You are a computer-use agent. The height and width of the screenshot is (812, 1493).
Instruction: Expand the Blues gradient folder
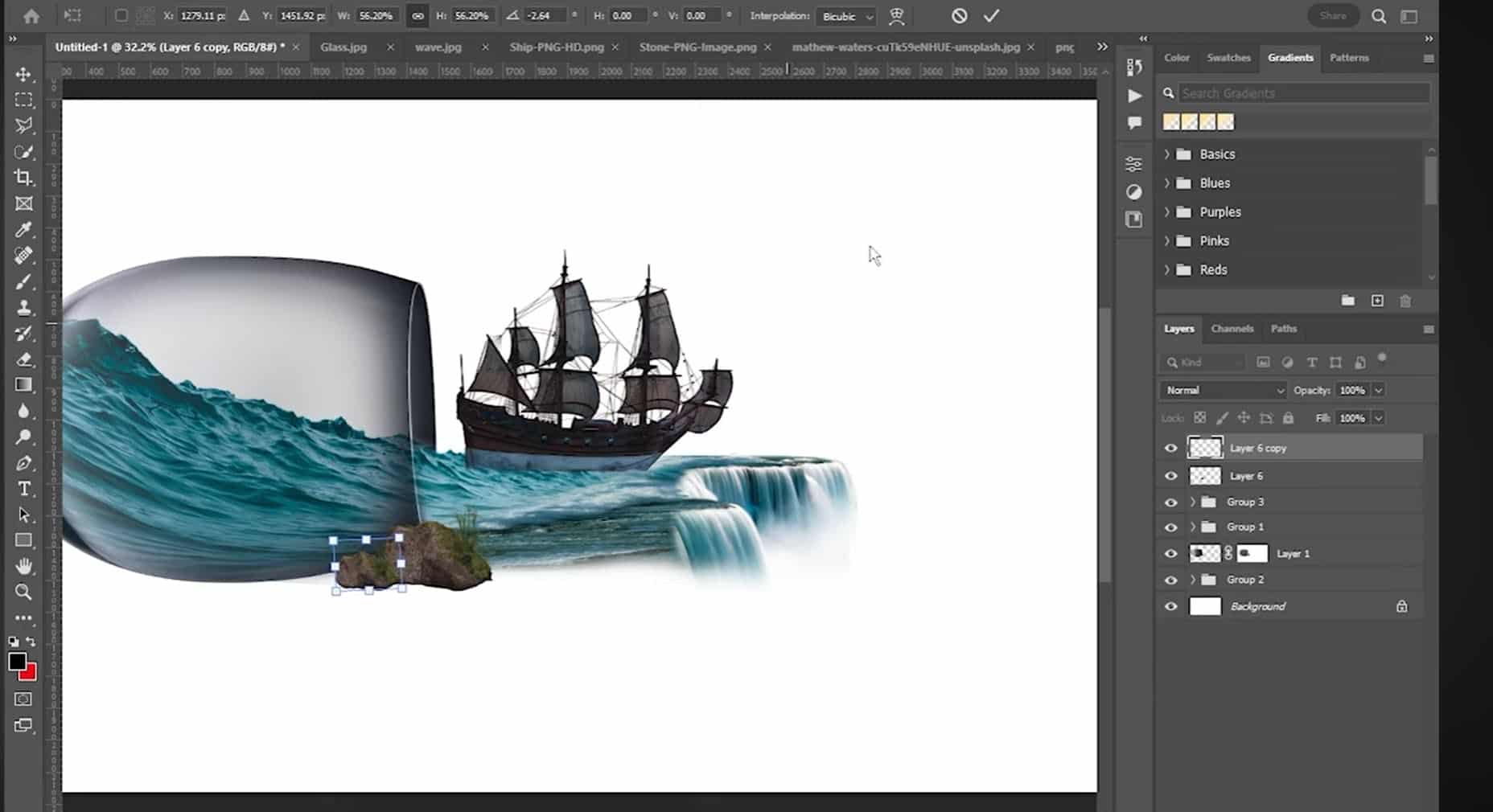click(x=1167, y=183)
